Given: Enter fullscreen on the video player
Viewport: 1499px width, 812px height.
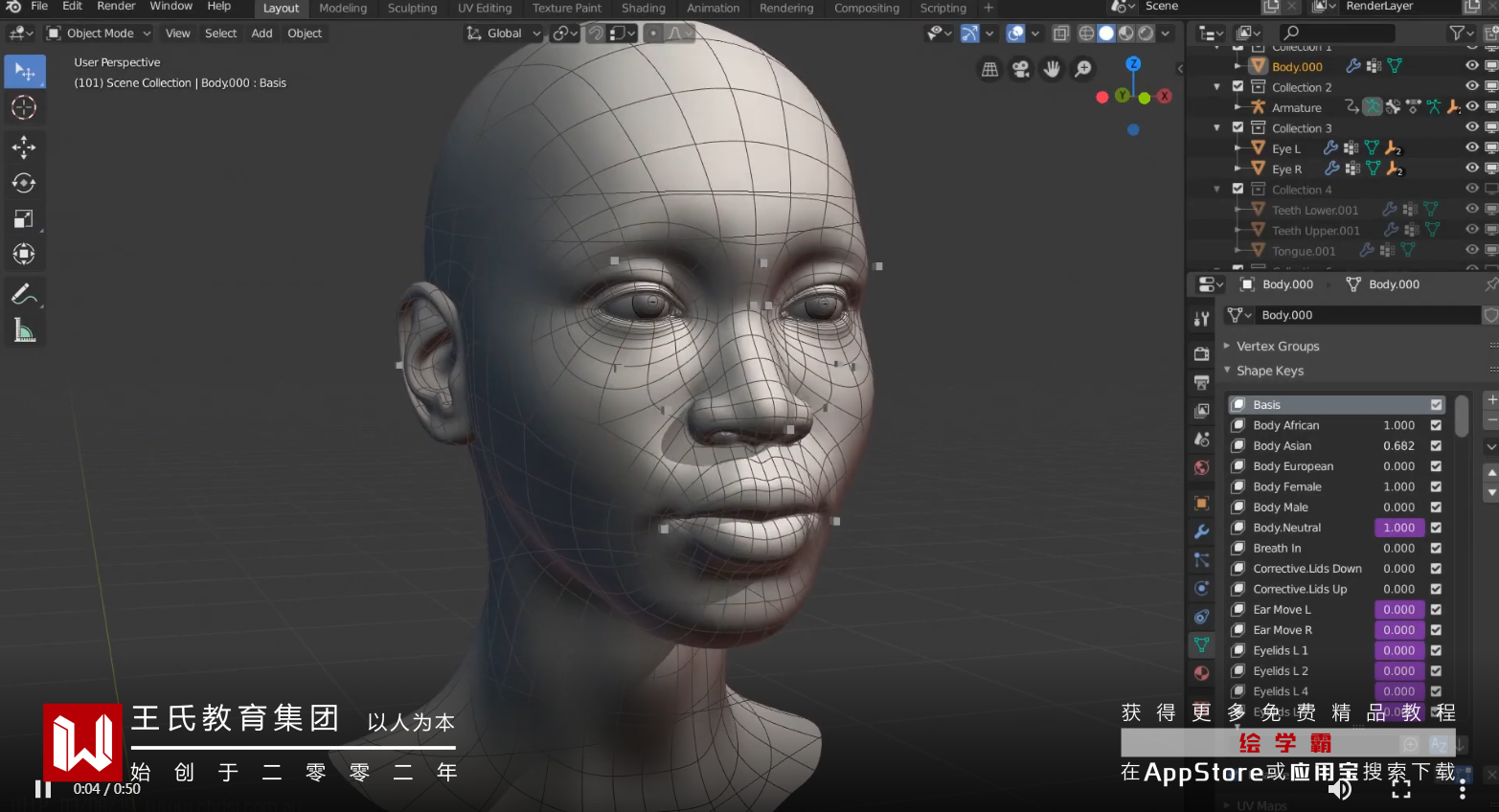Looking at the screenshot, I should 1401,789.
